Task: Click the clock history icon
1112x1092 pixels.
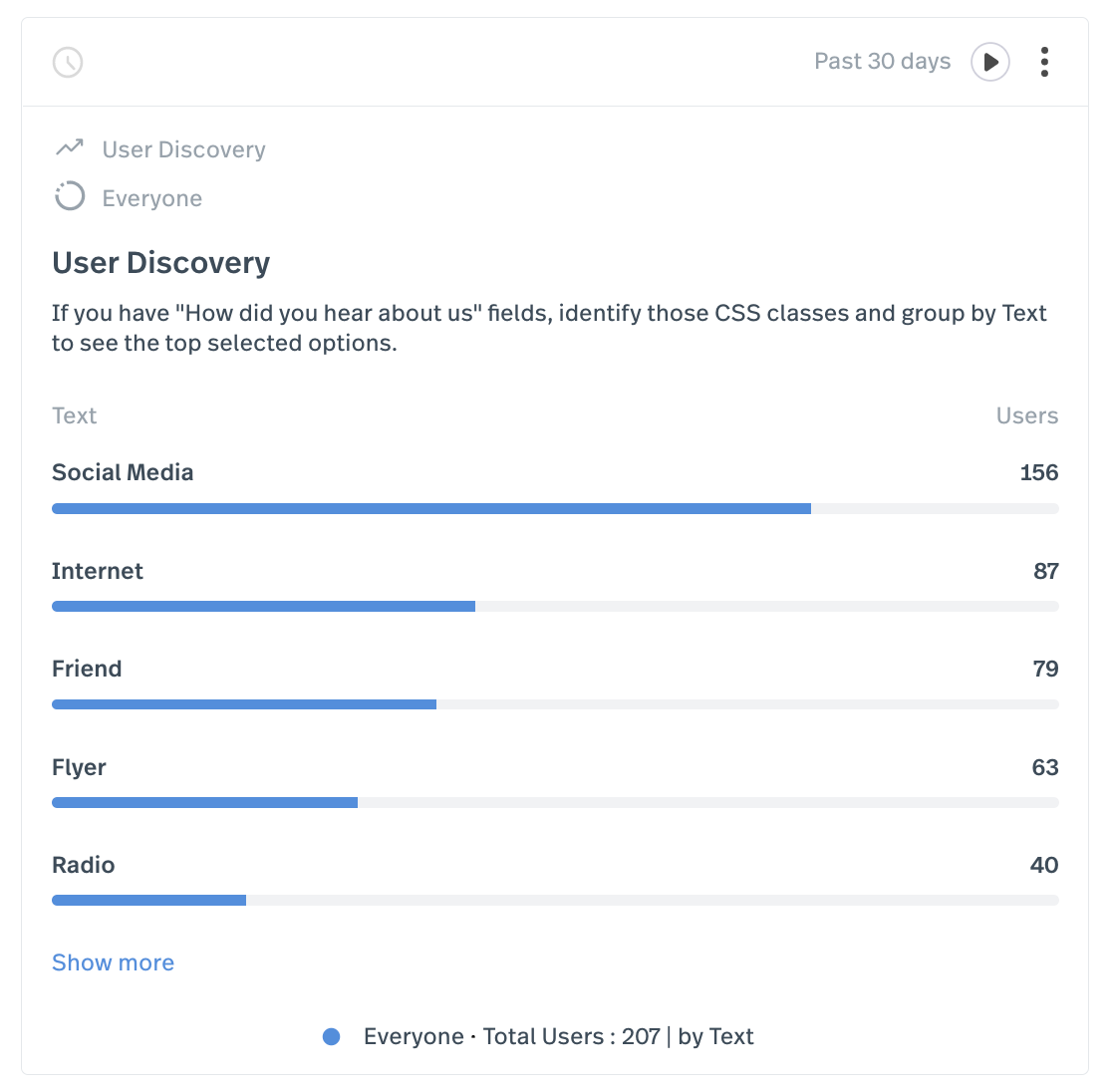Action: click(67, 62)
